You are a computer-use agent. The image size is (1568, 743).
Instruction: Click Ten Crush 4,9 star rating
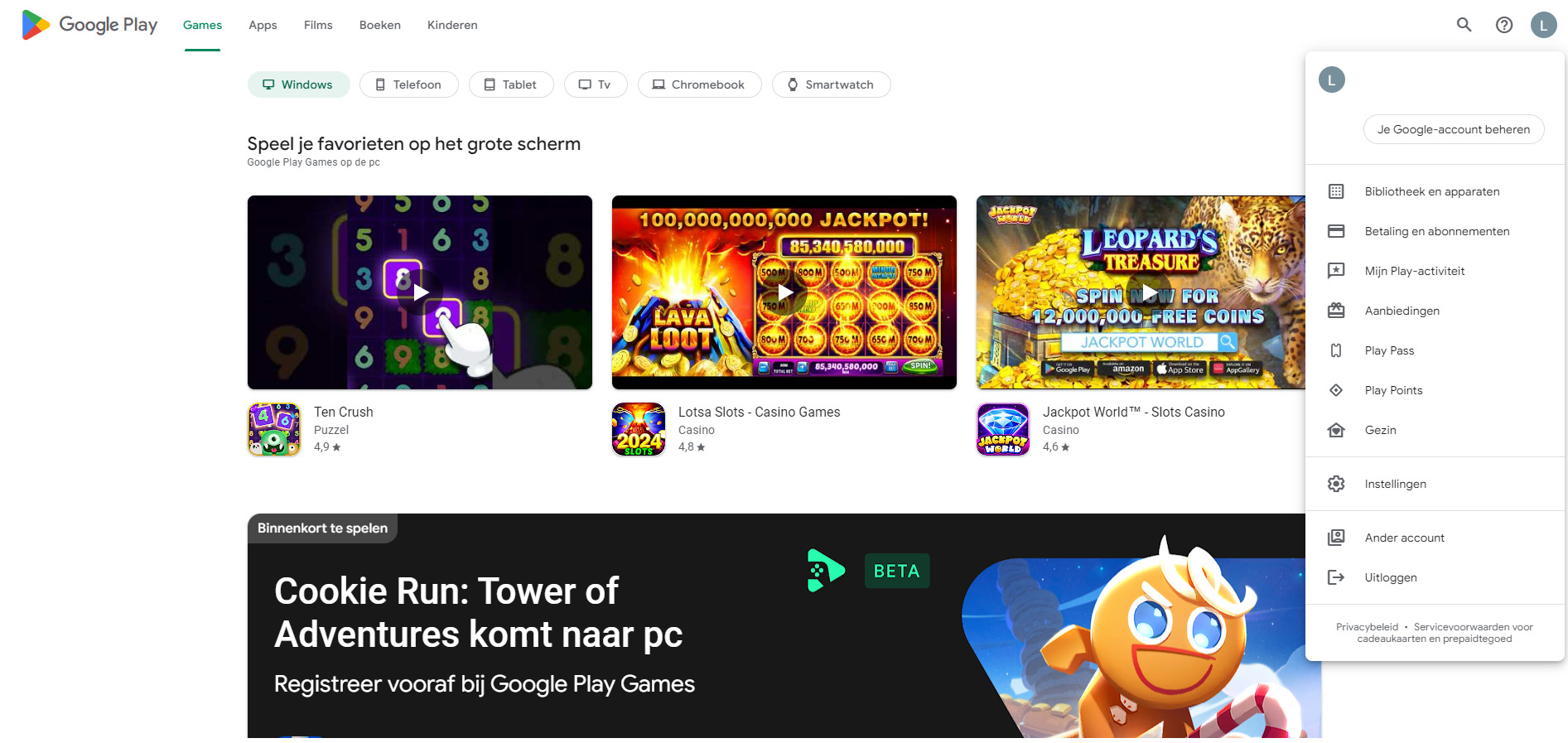click(x=327, y=446)
